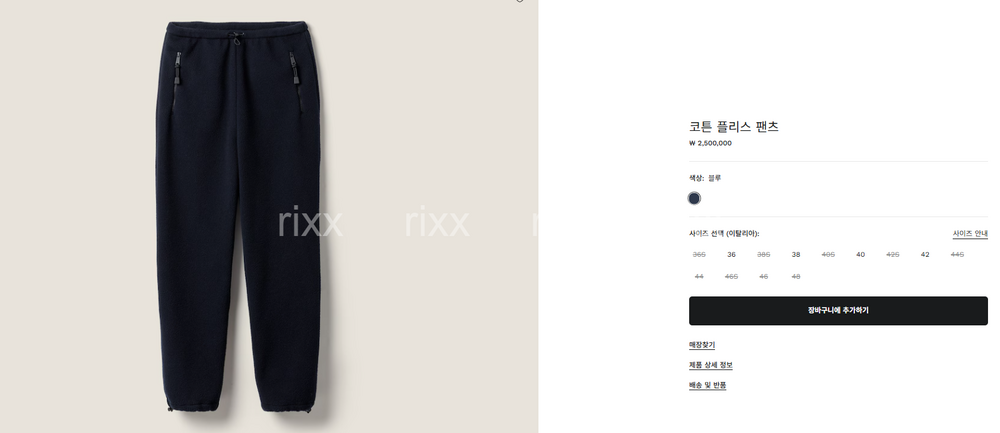Select the struck-through size 46

(x=763, y=277)
